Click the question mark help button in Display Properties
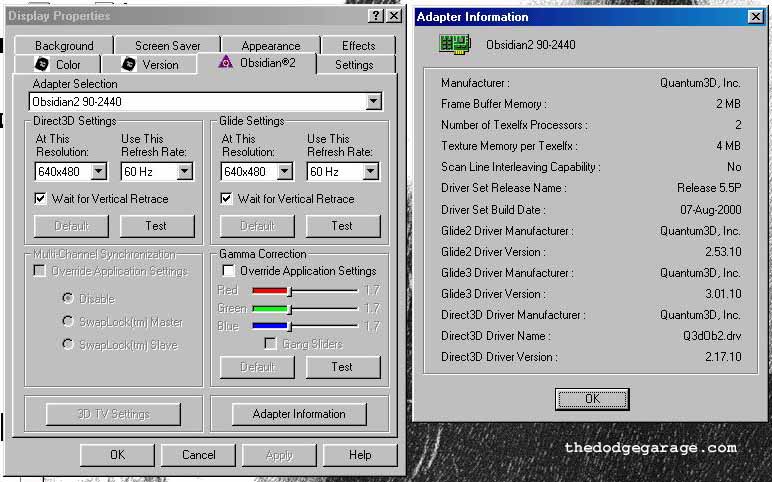The height and width of the screenshot is (482, 772). tap(376, 16)
